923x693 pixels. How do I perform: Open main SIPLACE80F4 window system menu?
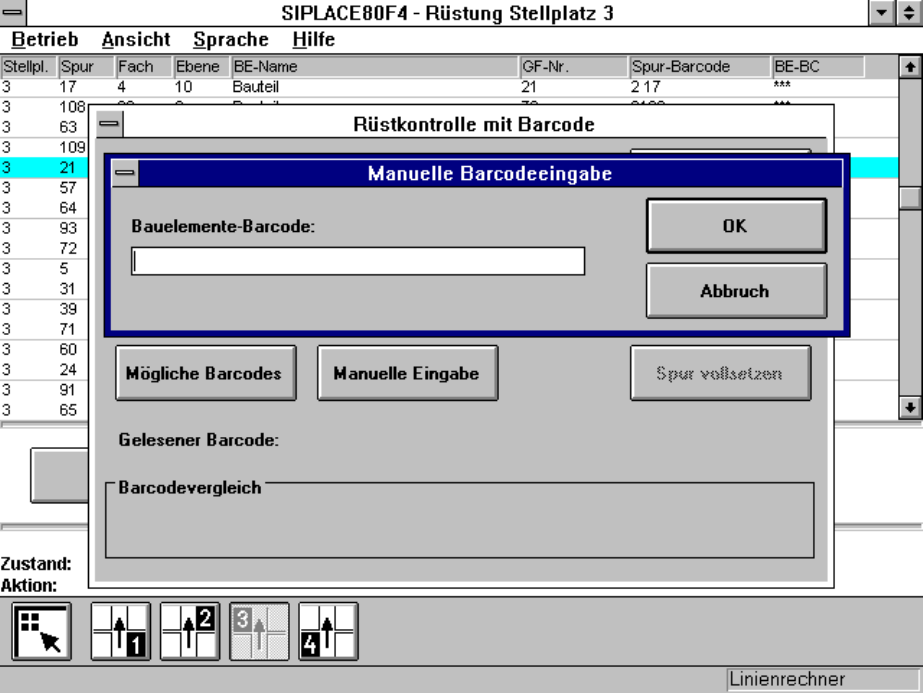point(13,12)
